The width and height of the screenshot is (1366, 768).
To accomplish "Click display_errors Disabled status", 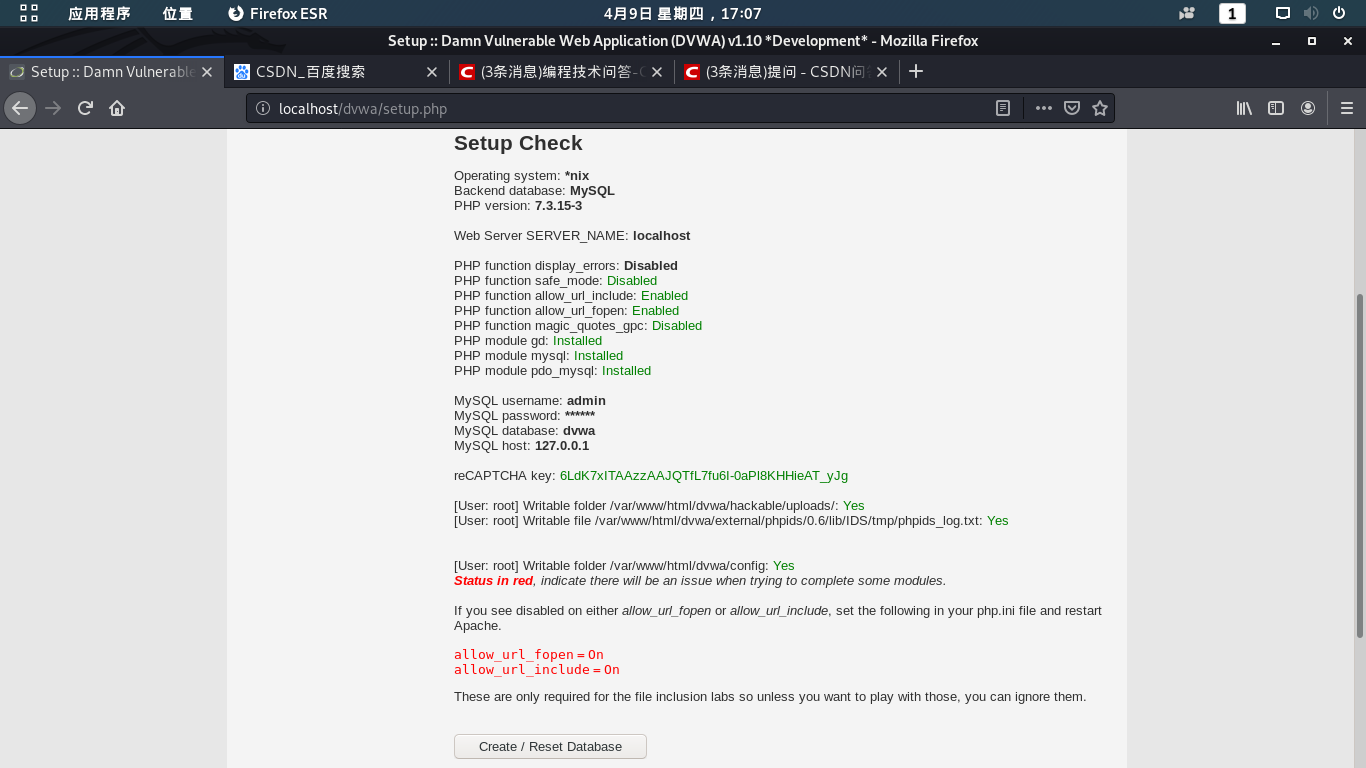I will [x=651, y=266].
